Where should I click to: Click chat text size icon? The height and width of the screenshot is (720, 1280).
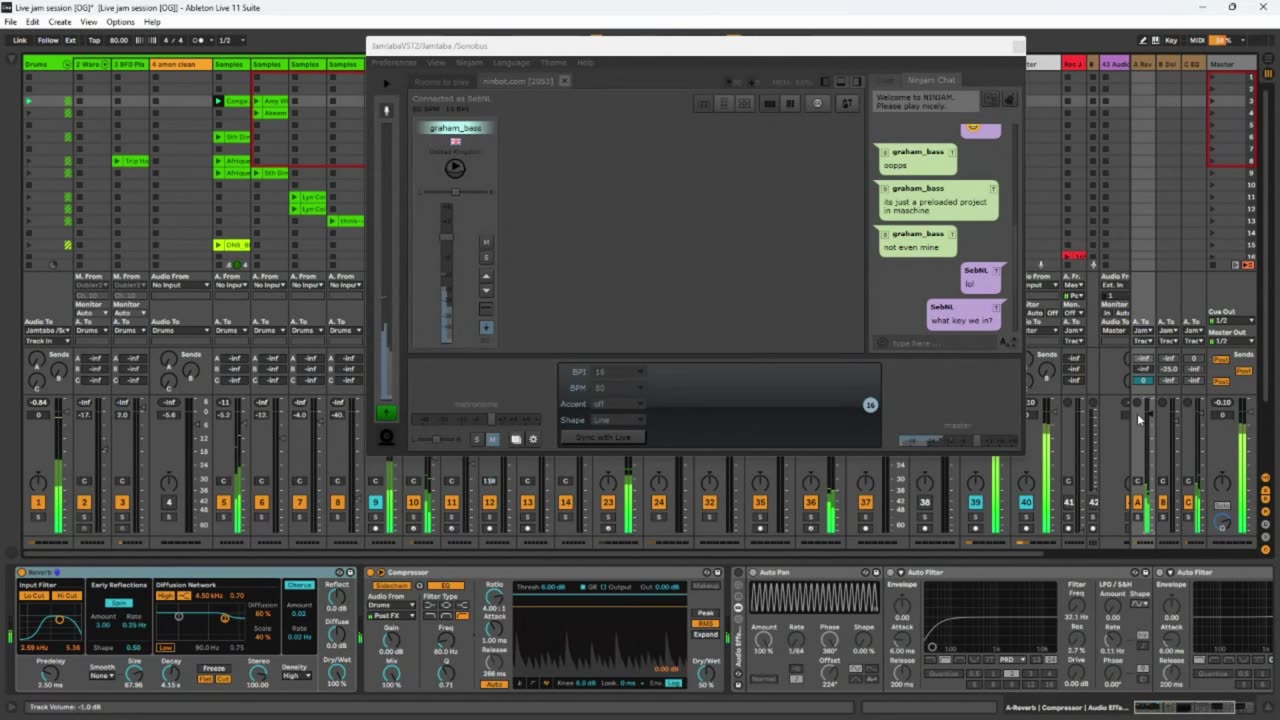point(1007,342)
